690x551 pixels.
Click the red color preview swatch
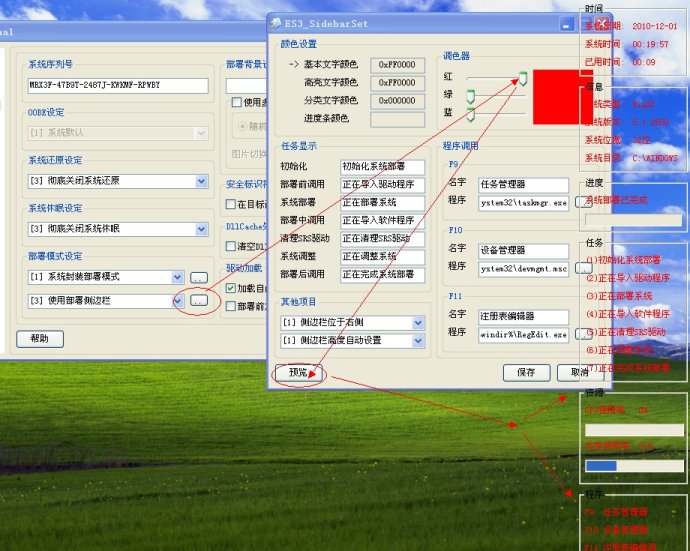click(562, 97)
